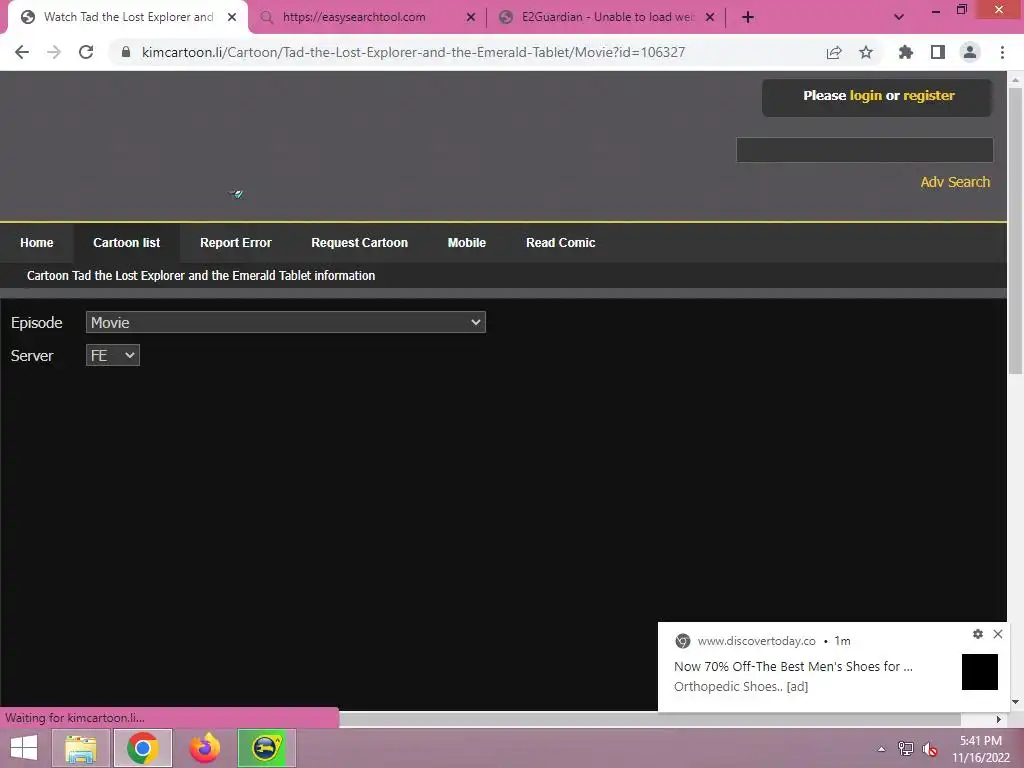Viewport: 1024px width, 768px height.
Task: Switch to Mobile version link
Action: 466,242
